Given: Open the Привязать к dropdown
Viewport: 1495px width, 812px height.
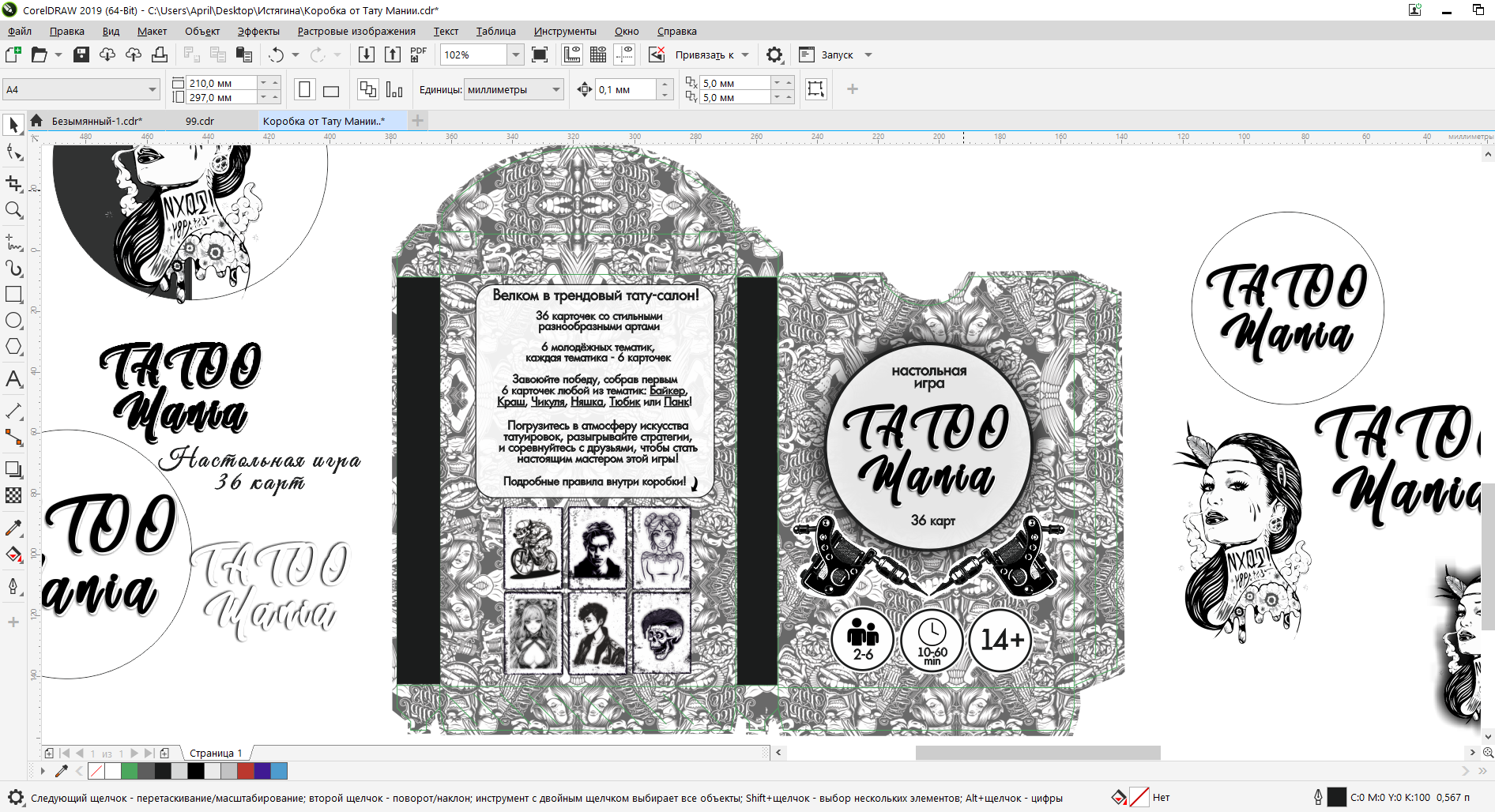Looking at the screenshot, I should click(x=745, y=55).
